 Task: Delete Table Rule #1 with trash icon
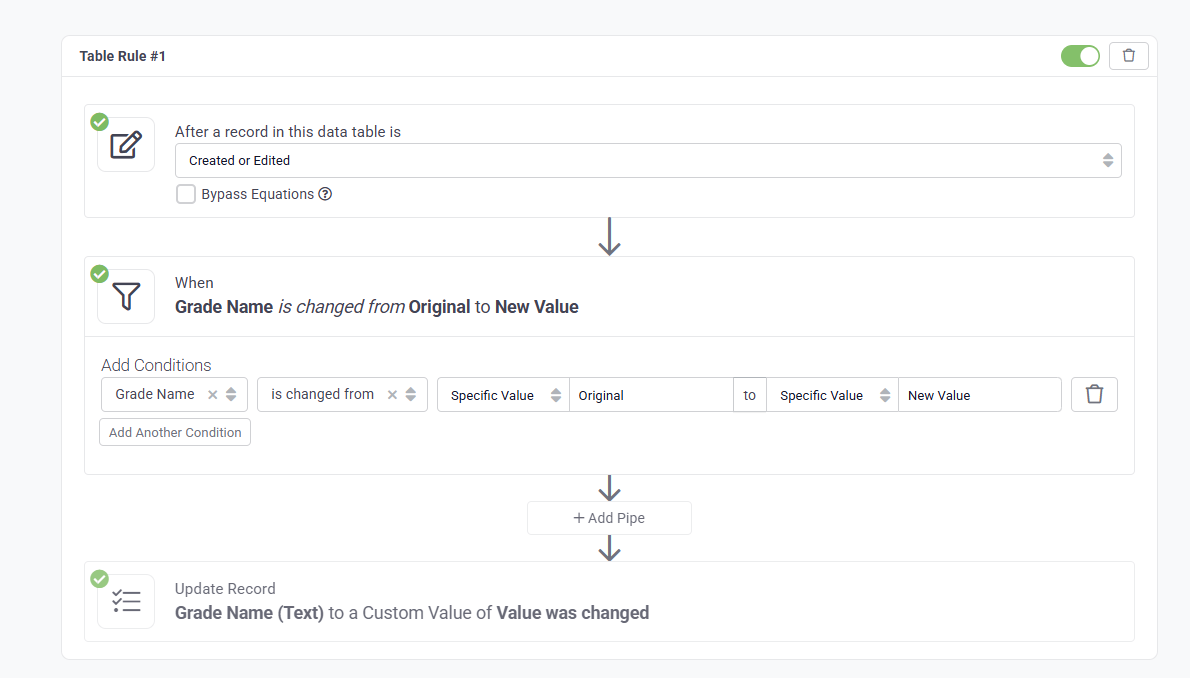coord(1128,56)
